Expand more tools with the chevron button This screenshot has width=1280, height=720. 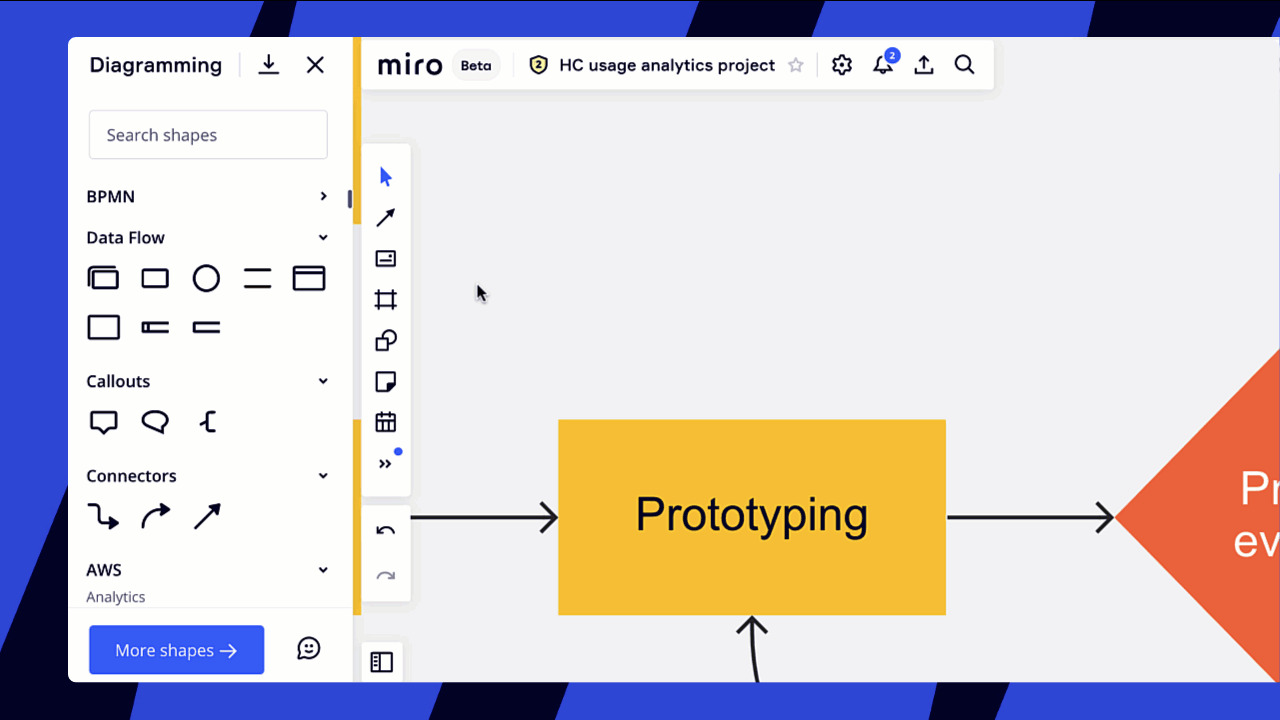click(385, 462)
